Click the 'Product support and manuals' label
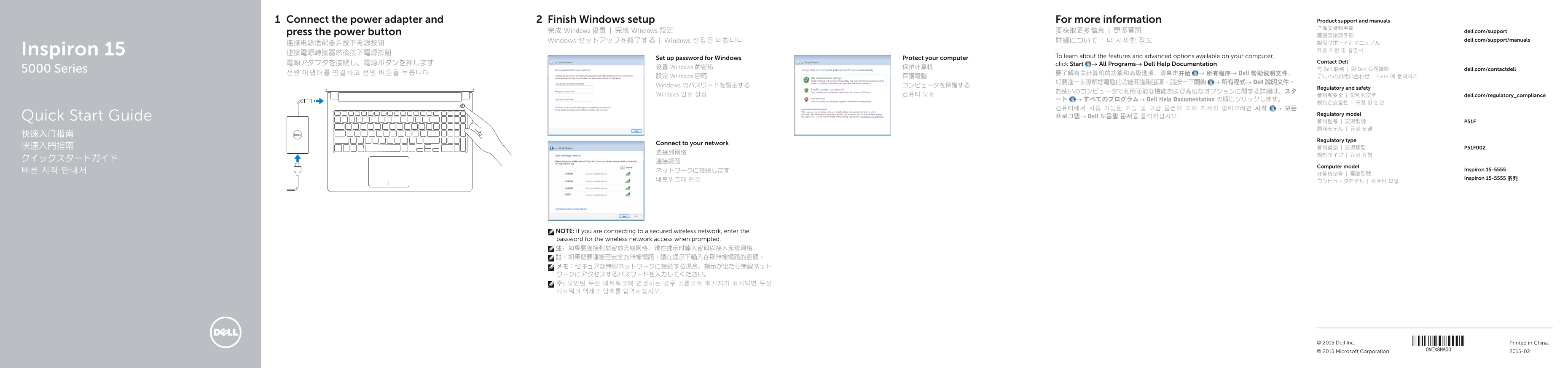This screenshot has width=1568, height=368. [1353, 21]
